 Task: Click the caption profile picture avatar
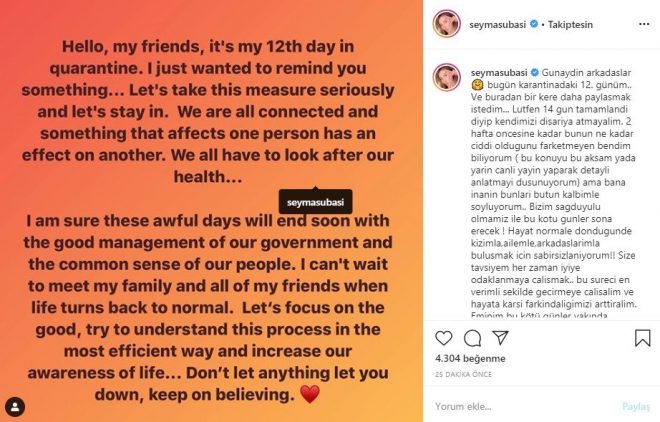pyautogui.click(x=446, y=77)
